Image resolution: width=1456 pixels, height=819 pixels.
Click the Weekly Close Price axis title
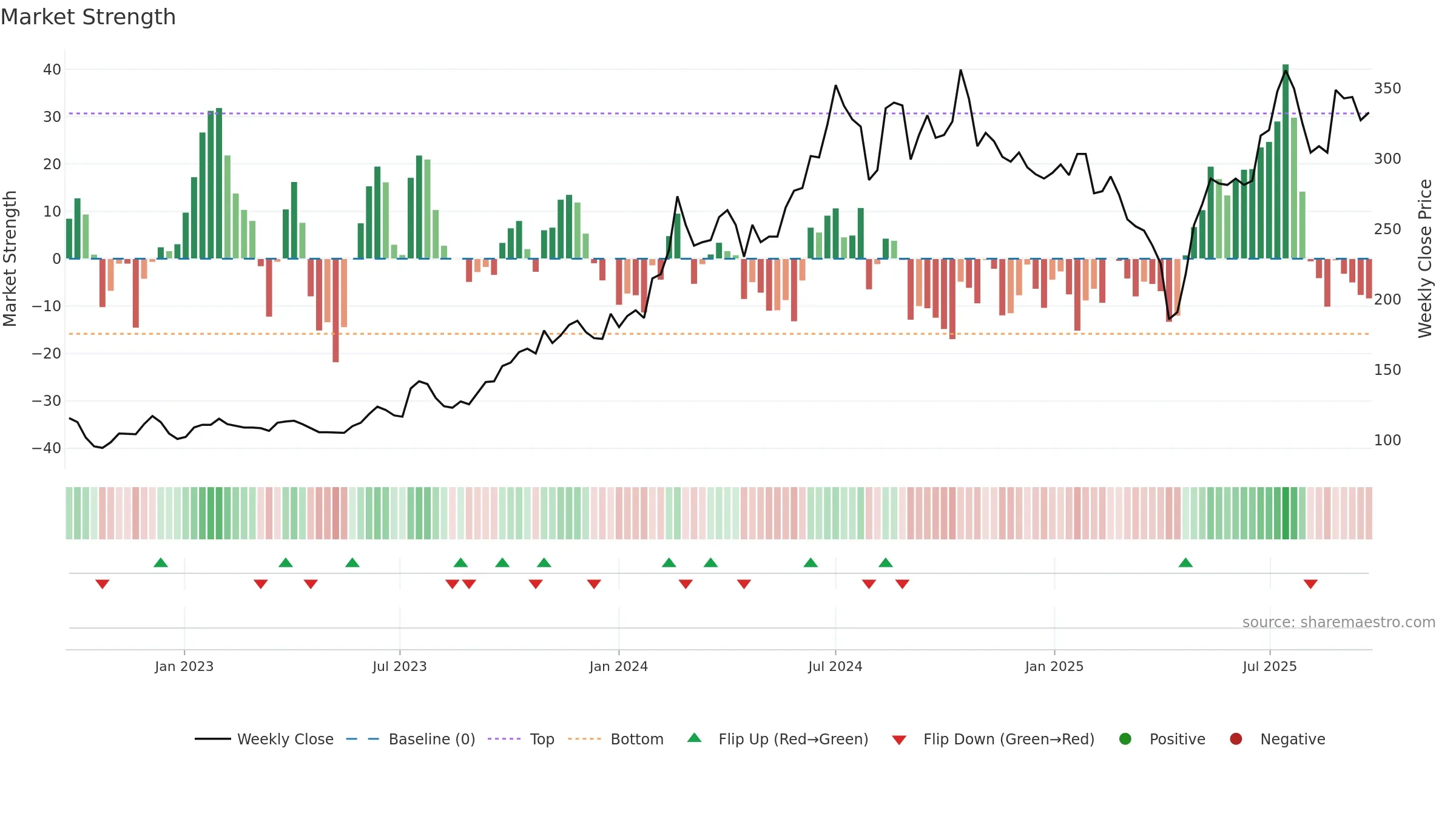click(1425, 258)
